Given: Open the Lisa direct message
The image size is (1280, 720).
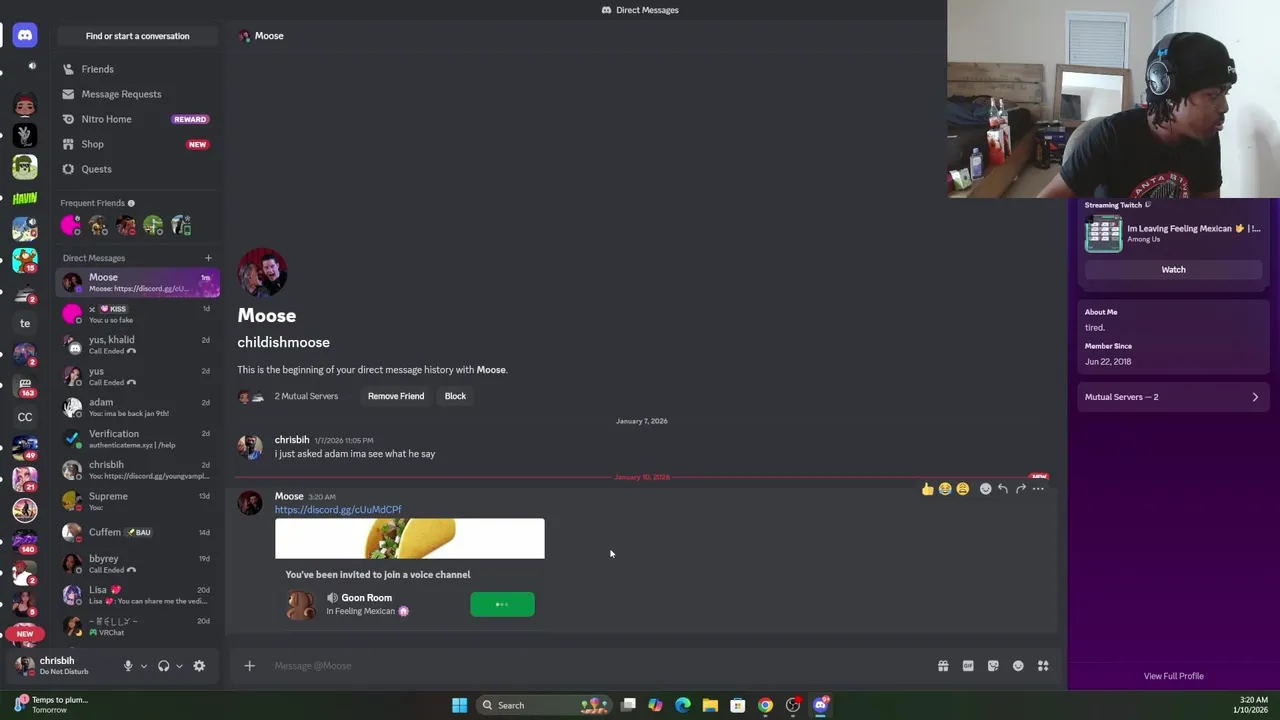Looking at the screenshot, I should (x=138, y=595).
